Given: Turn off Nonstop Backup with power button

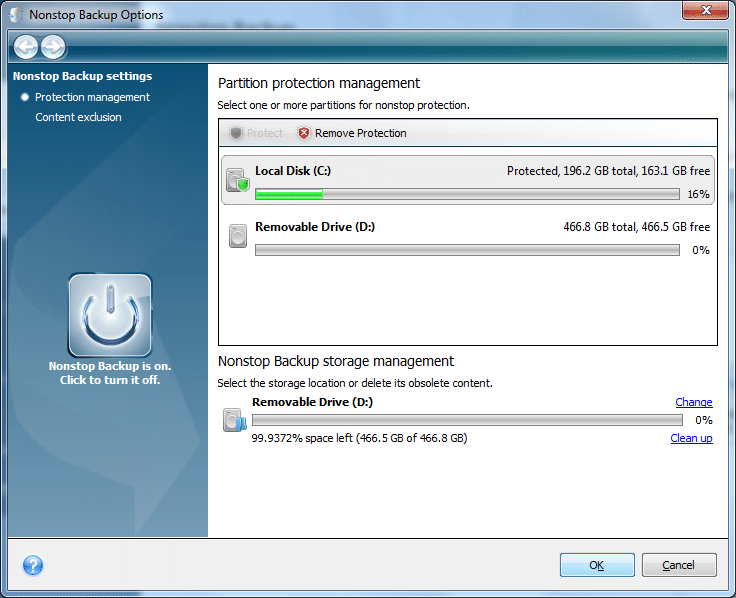Looking at the screenshot, I should click(x=110, y=315).
